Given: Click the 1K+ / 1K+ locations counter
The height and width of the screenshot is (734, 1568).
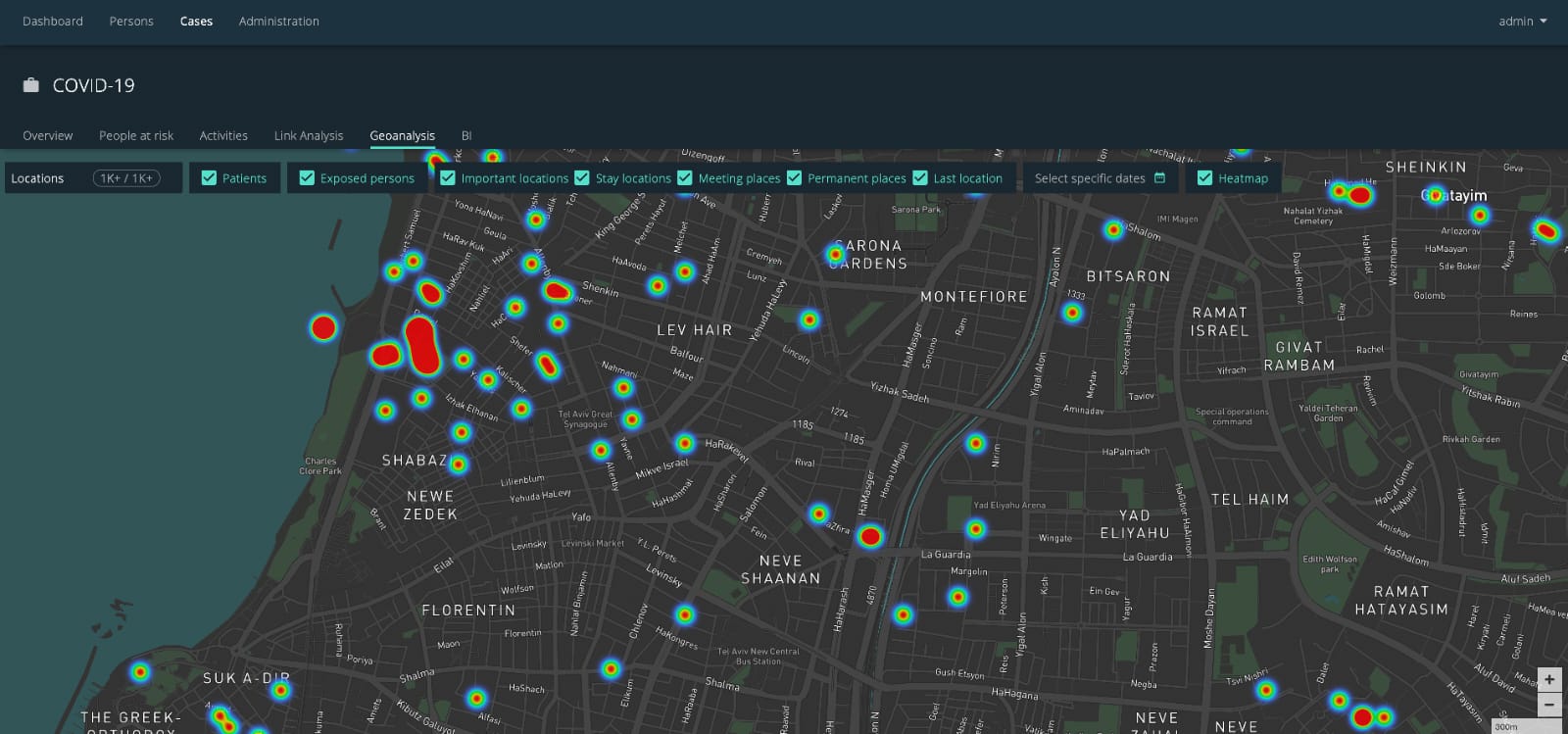Looking at the screenshot, I should click(126, 178).
